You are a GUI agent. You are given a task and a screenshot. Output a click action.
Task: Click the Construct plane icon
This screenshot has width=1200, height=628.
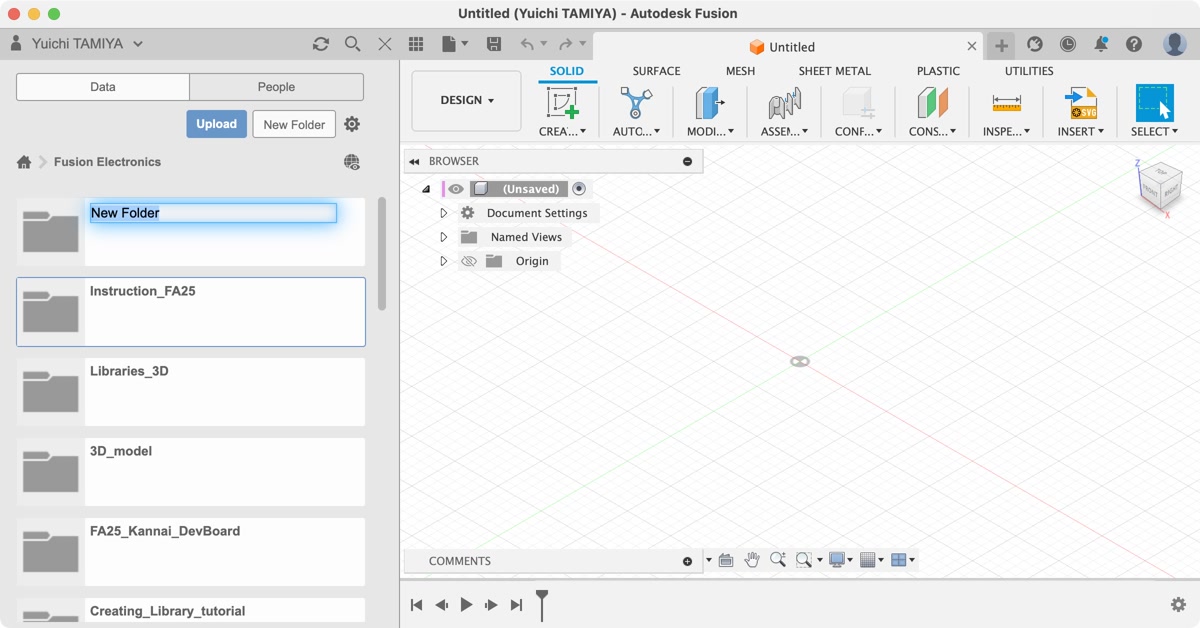click(x=932, y=103)
